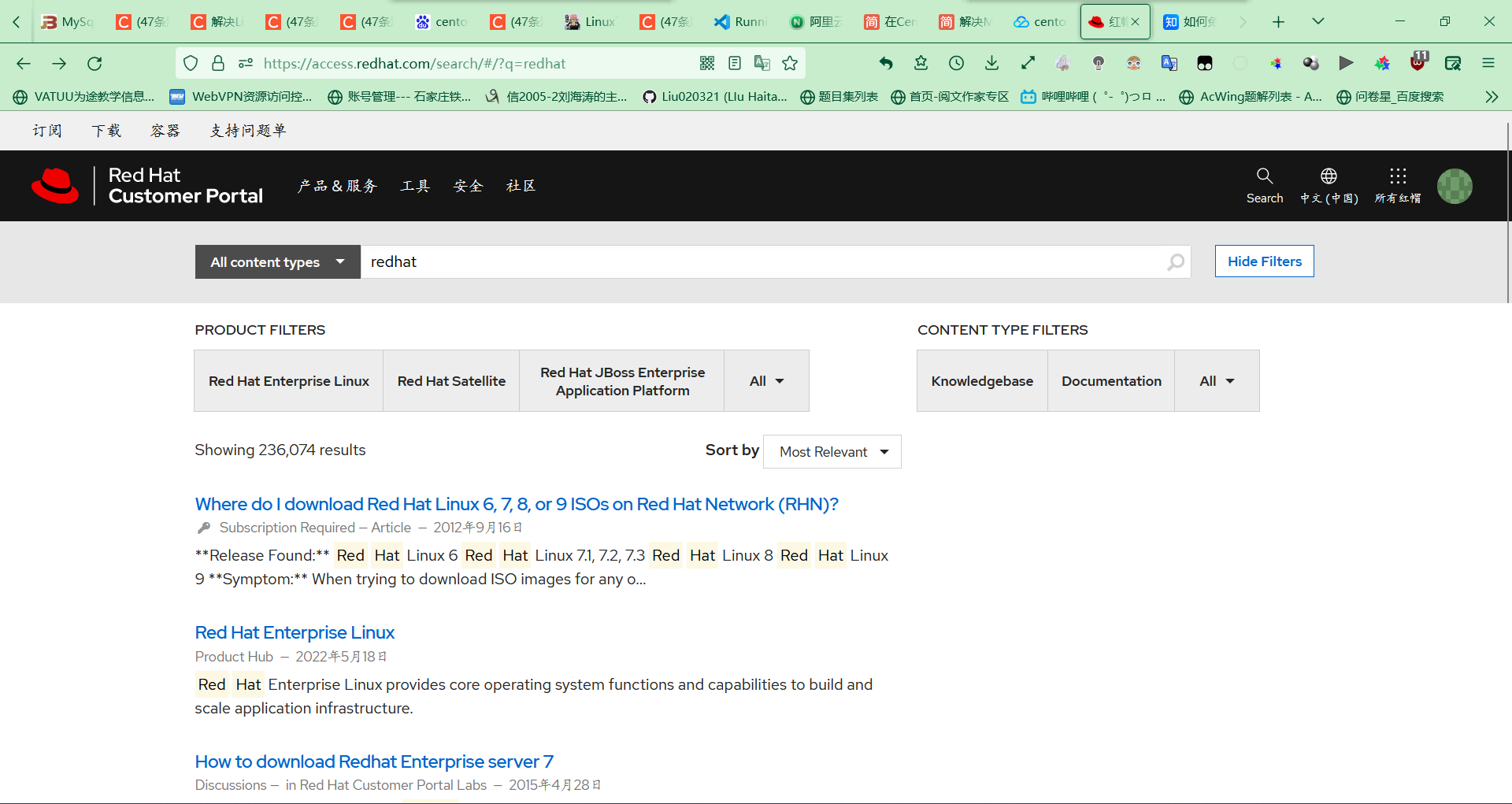Filter by Documentation content
The image size is (1512, 804).
(1111, 381)
